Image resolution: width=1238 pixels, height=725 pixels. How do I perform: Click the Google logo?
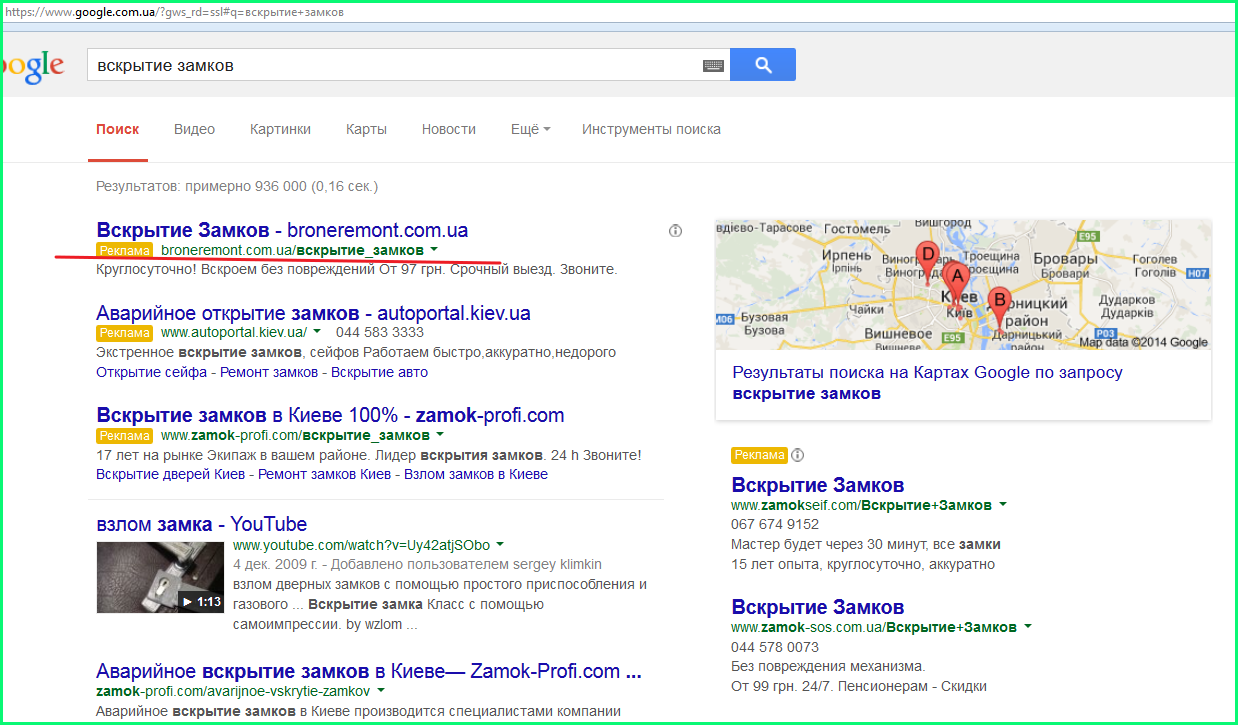coord(33,66)
